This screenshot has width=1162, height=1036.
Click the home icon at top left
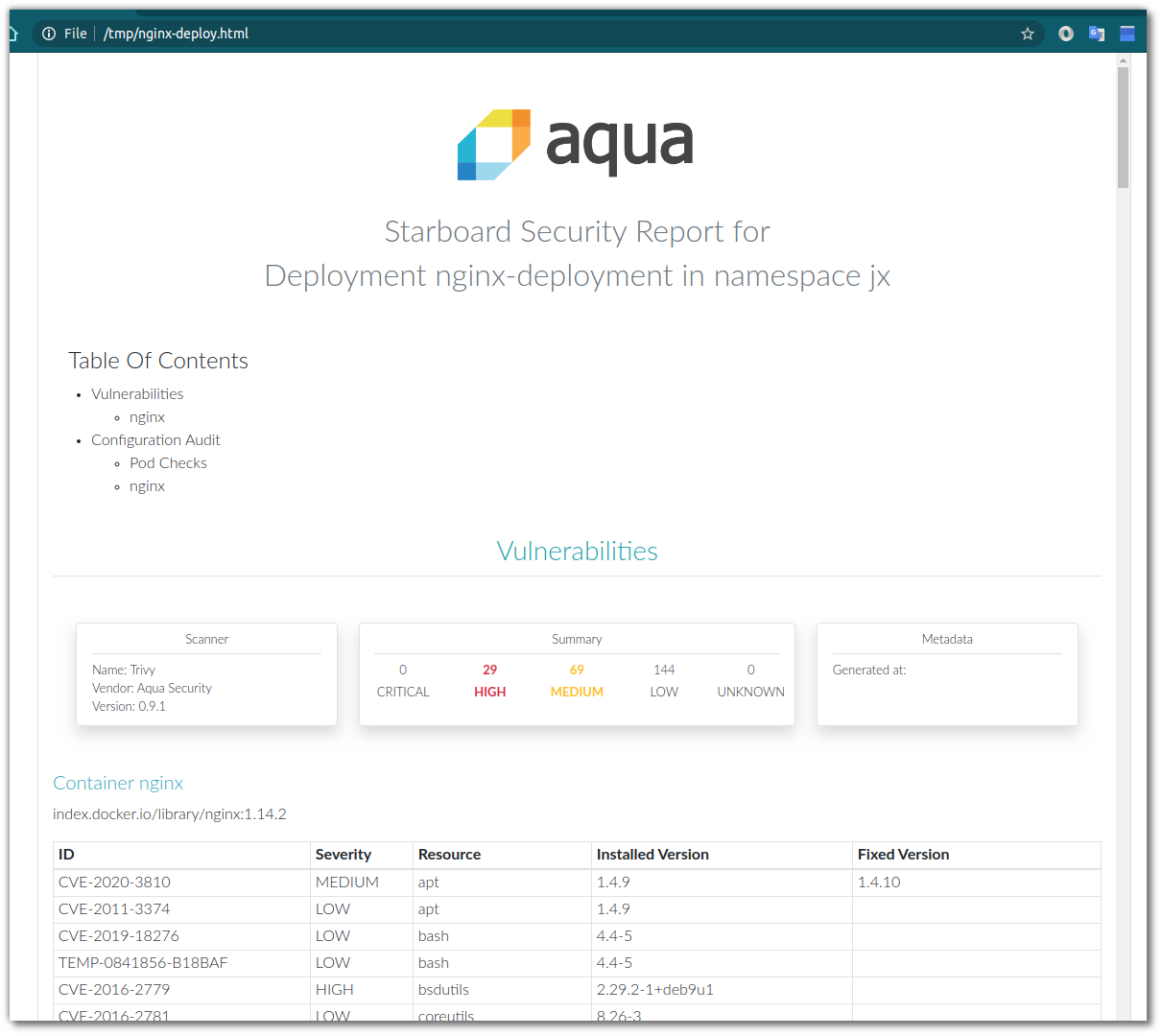[x=13, y=34]
